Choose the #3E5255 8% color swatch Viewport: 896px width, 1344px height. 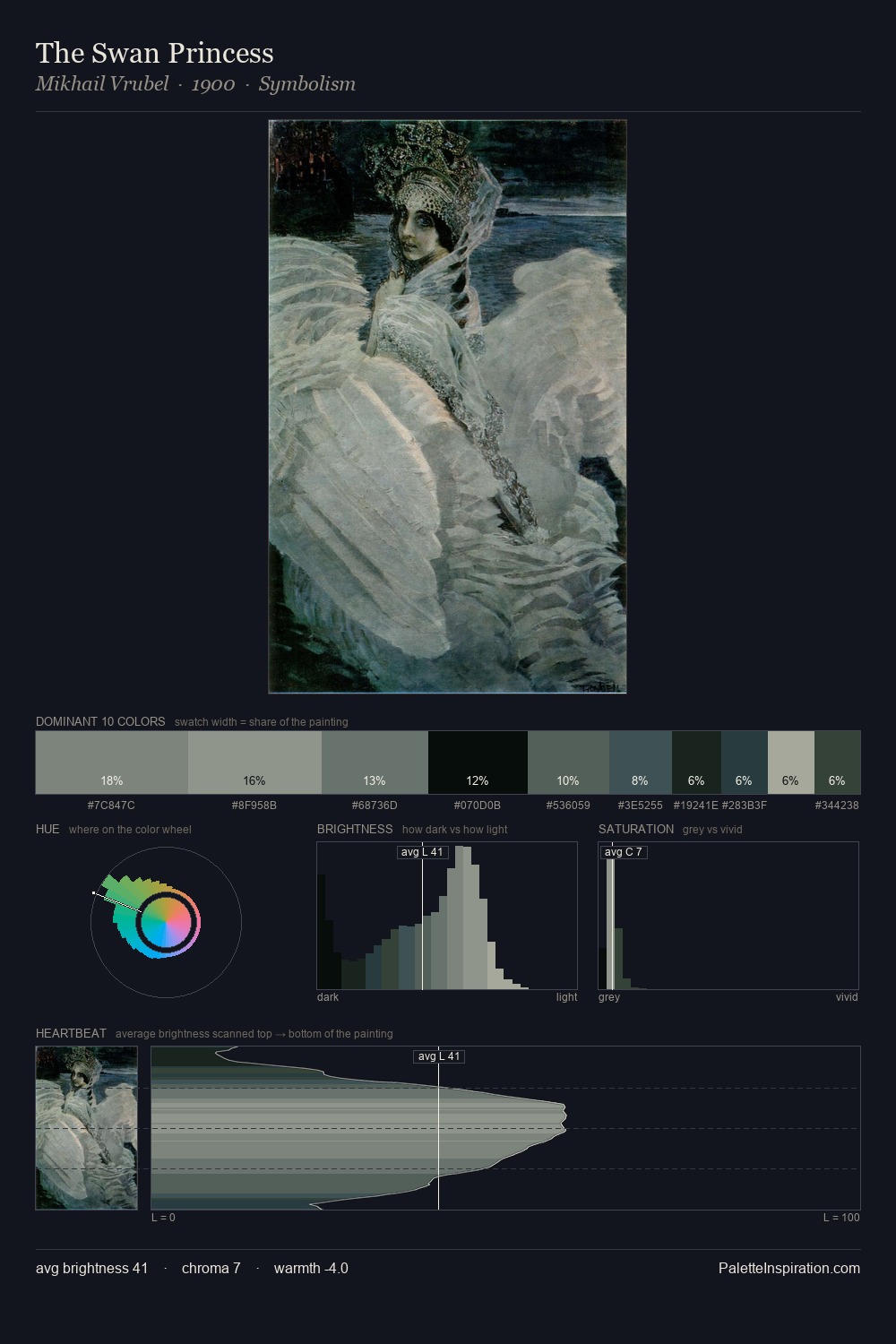point(640,762)
